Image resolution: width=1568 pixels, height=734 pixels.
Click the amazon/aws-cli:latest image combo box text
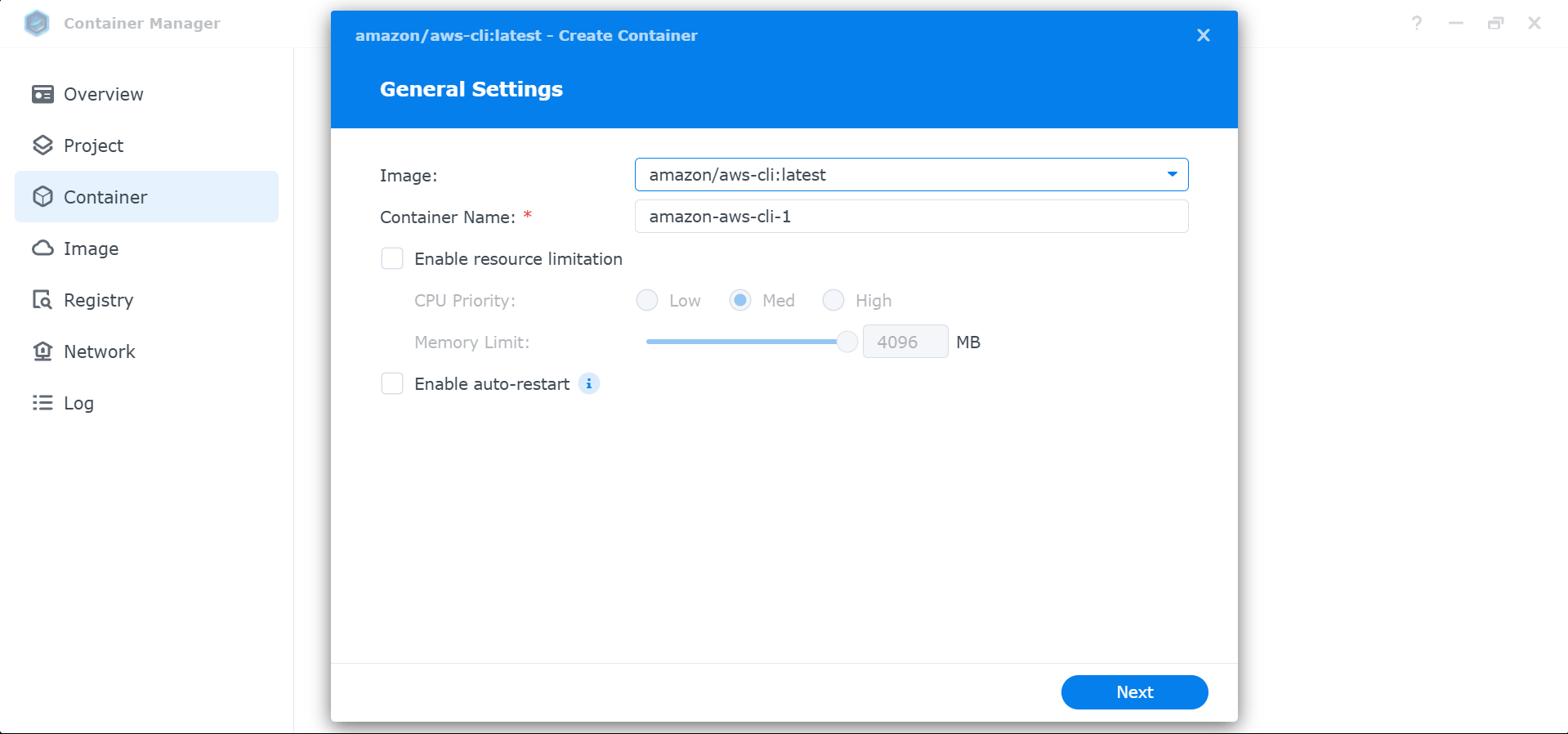[x=737, y=175]
